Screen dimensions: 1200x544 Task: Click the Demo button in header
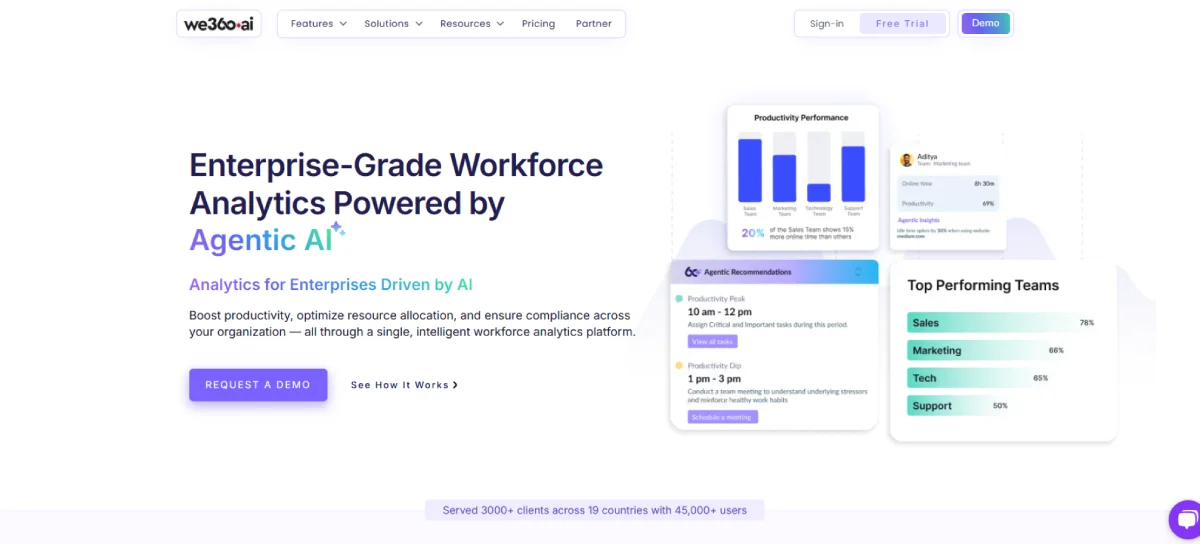(x=985, y=24)
